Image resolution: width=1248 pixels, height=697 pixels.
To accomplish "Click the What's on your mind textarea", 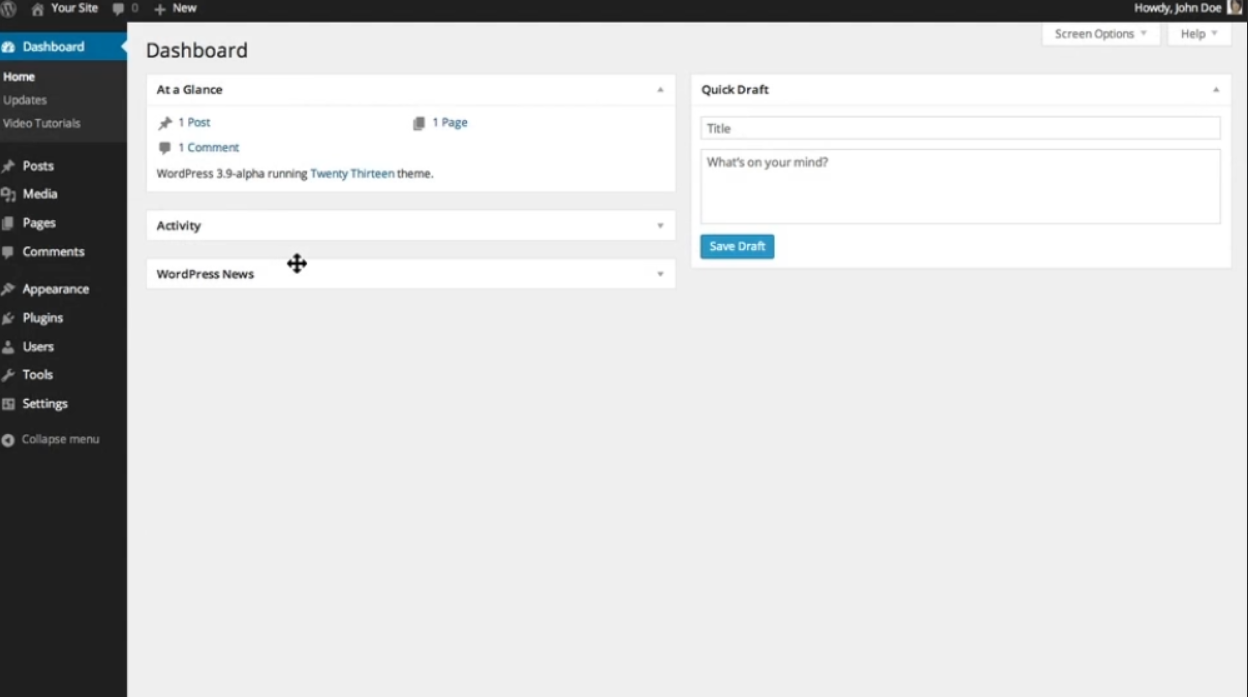I will click(x=960, y=186).
